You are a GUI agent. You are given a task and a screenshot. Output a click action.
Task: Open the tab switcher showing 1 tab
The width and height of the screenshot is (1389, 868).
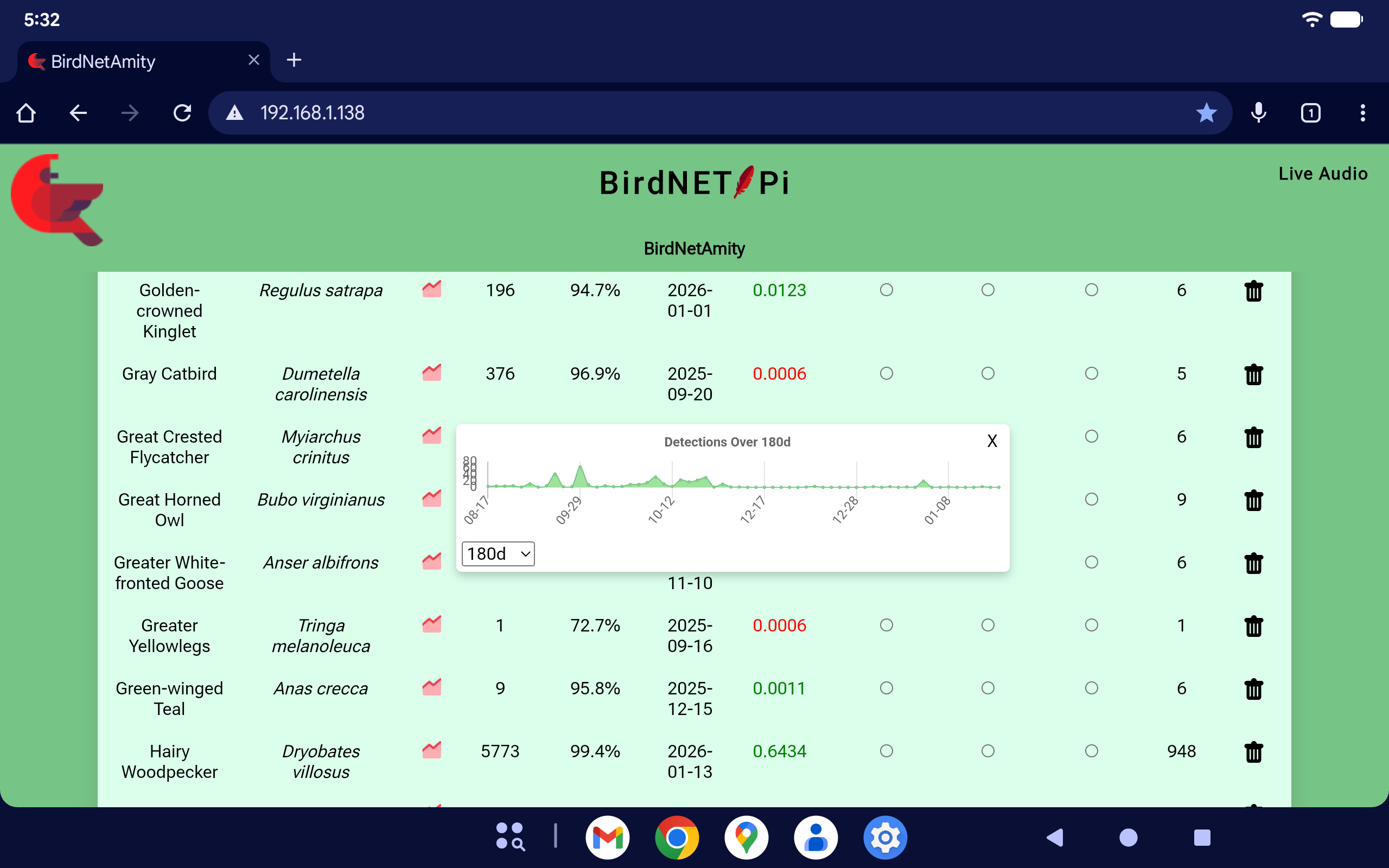[1310, 112]
